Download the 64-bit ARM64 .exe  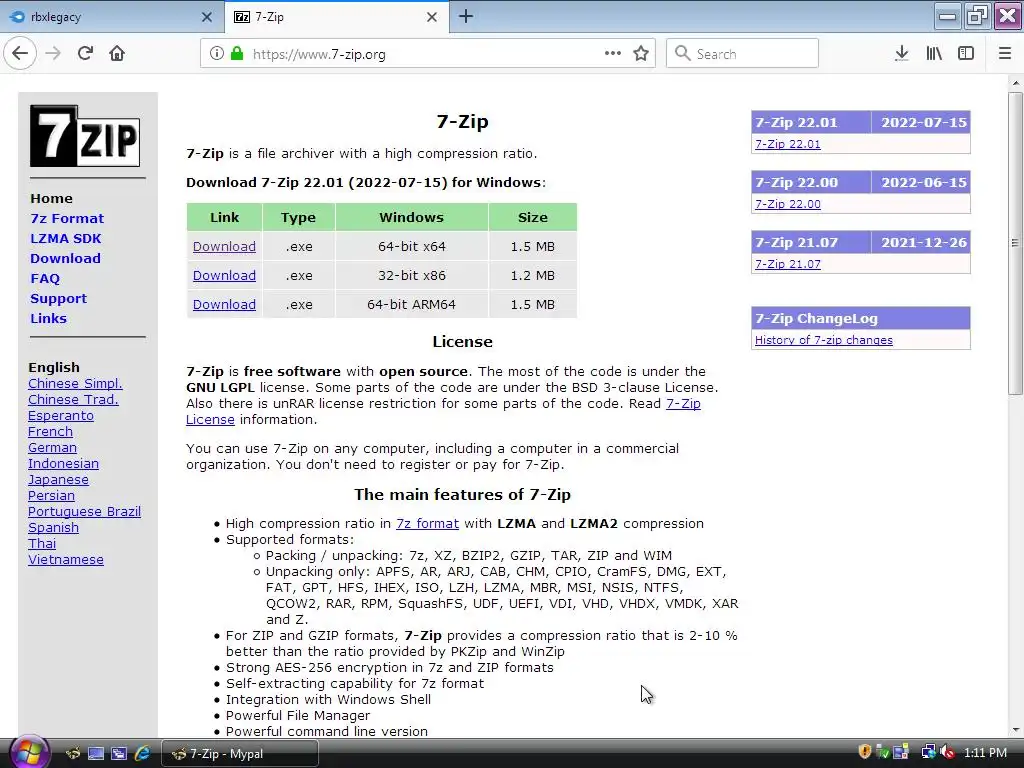click(x=224, y=304)
